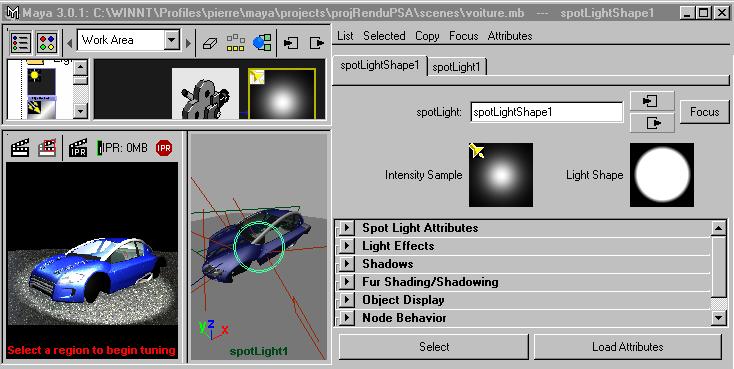The width and height of the screenshot is (734, 369).
Task: Click output connections icon below input icon
Action: [x=652, y=123]
